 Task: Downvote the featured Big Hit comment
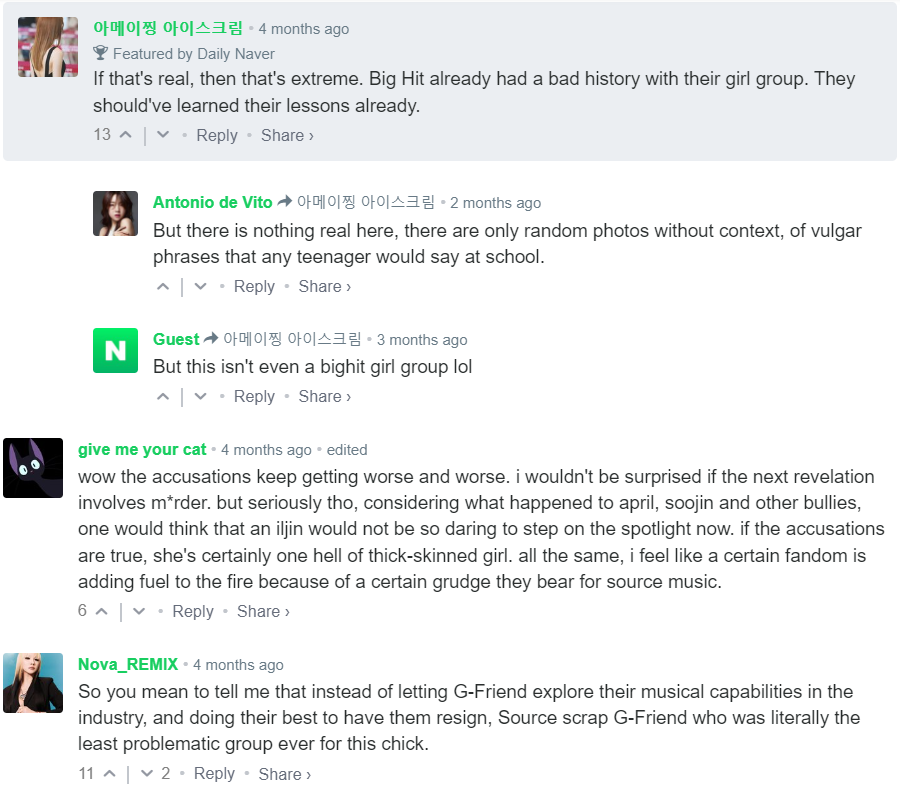pos(163,135)
